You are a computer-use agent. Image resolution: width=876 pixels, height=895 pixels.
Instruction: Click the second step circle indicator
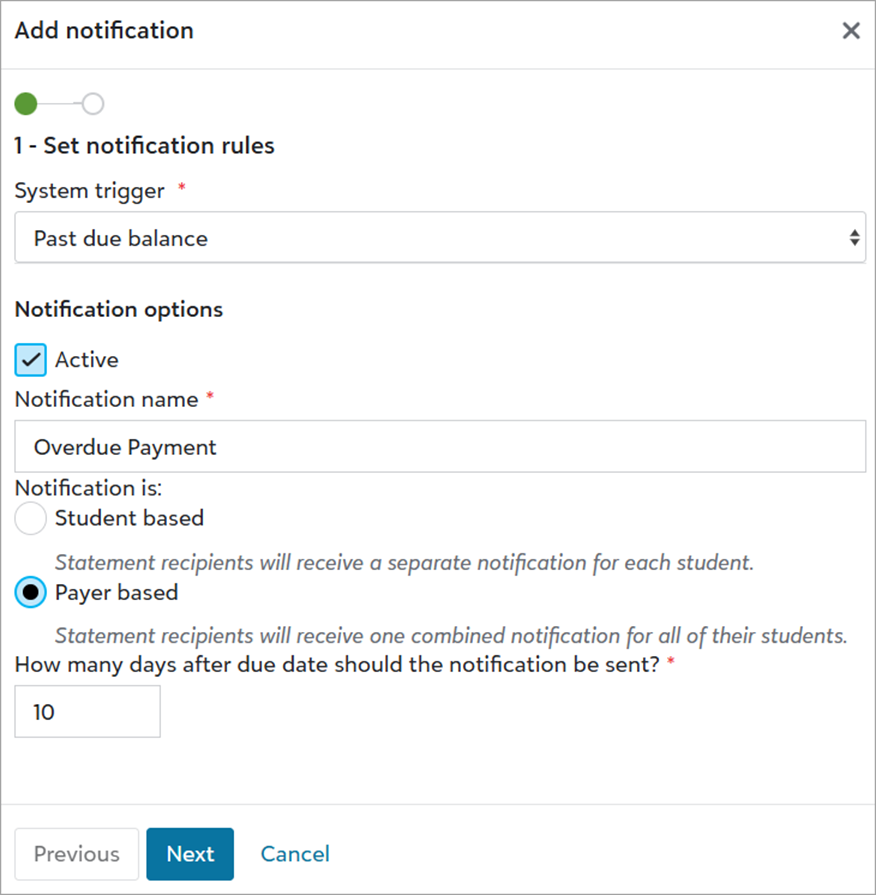pos(92,104)
